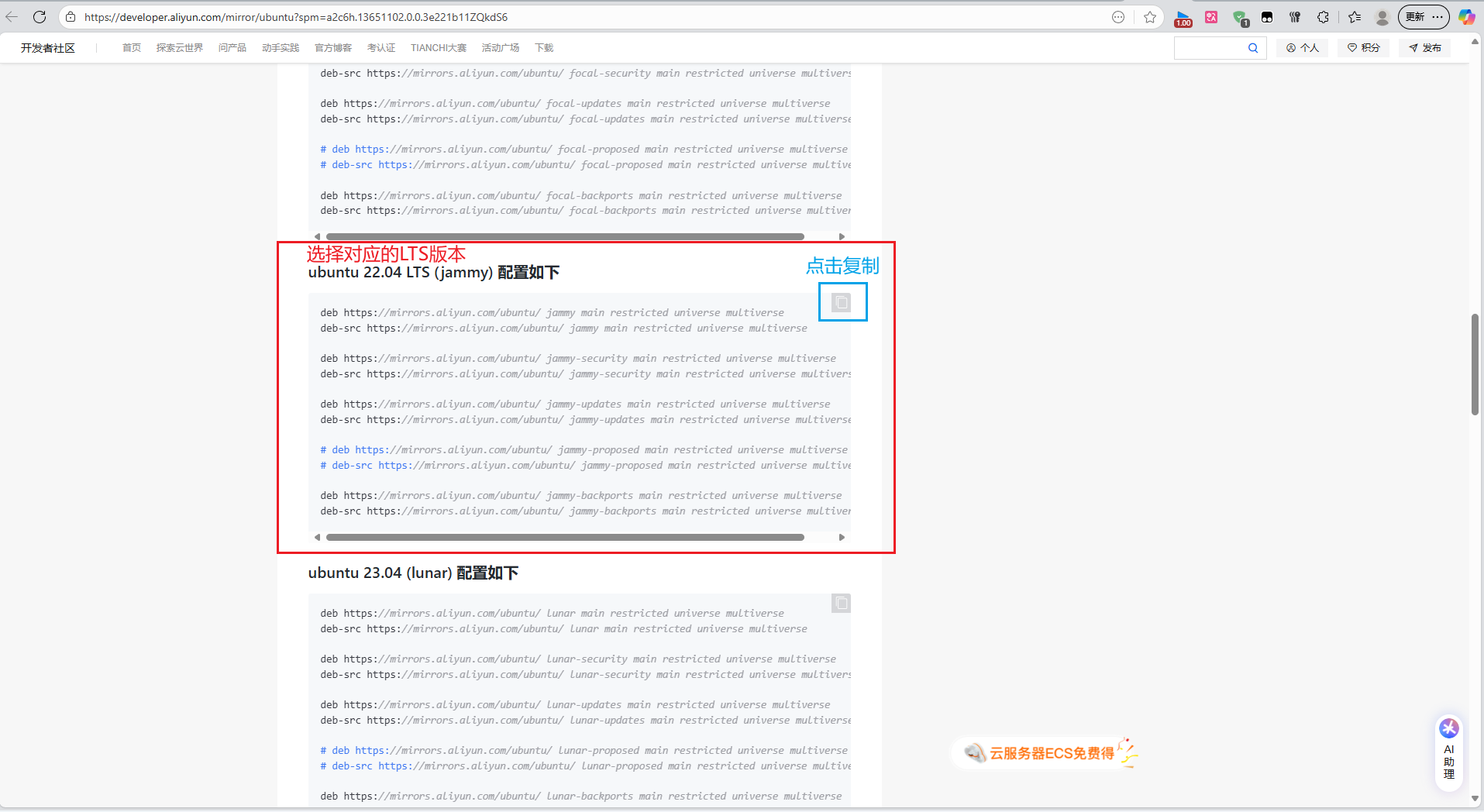
Task: Open the 首页 nav item
Action: tap(132, 48)
